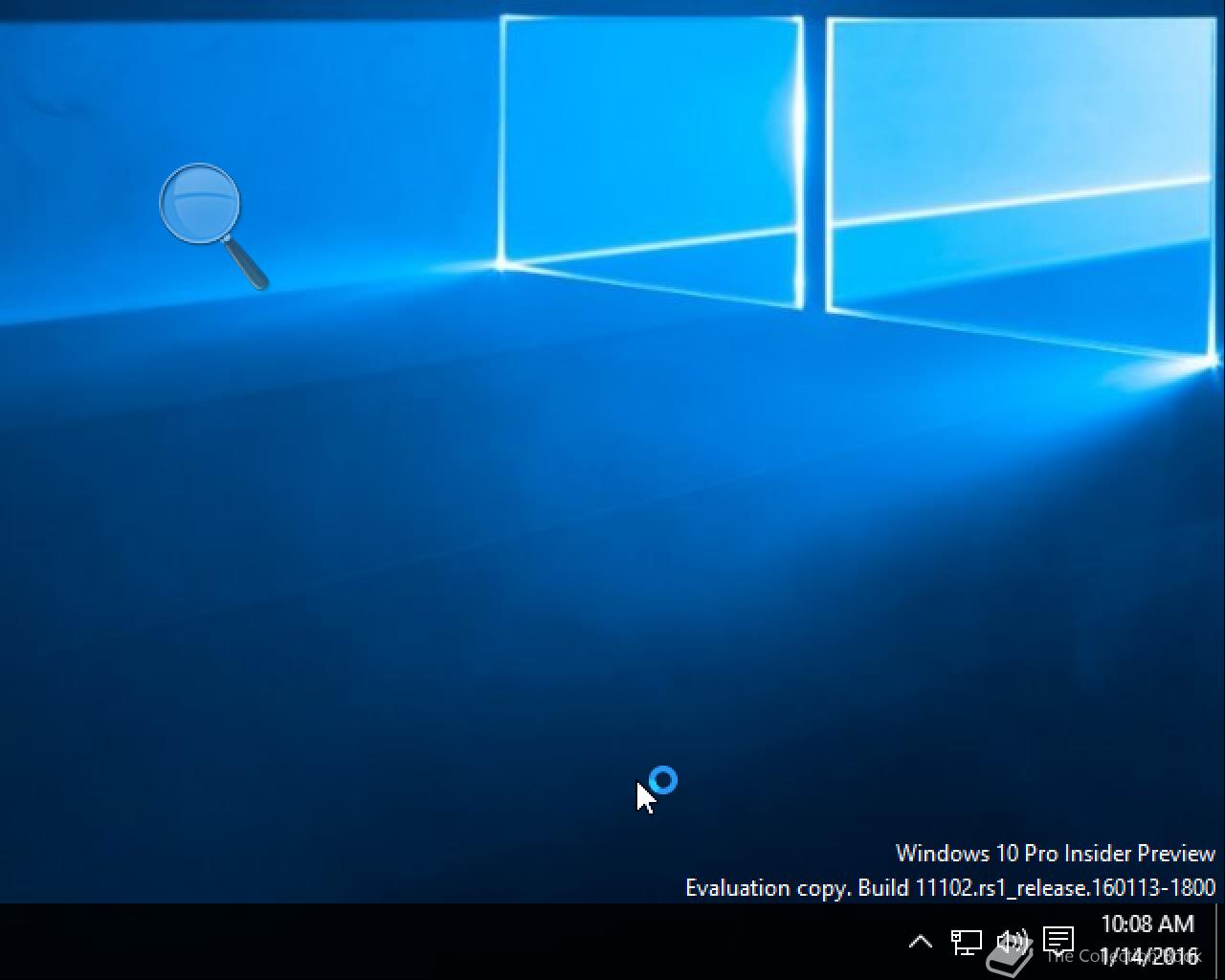Open the Magnifier magnifying glass icon
The width and height of the screenshot is (1225, 980).
click(213, 226)
